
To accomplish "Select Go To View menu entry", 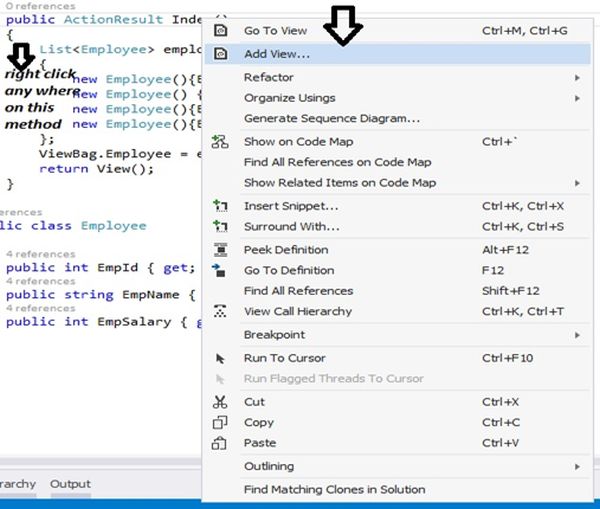I will tap(397, 31).
